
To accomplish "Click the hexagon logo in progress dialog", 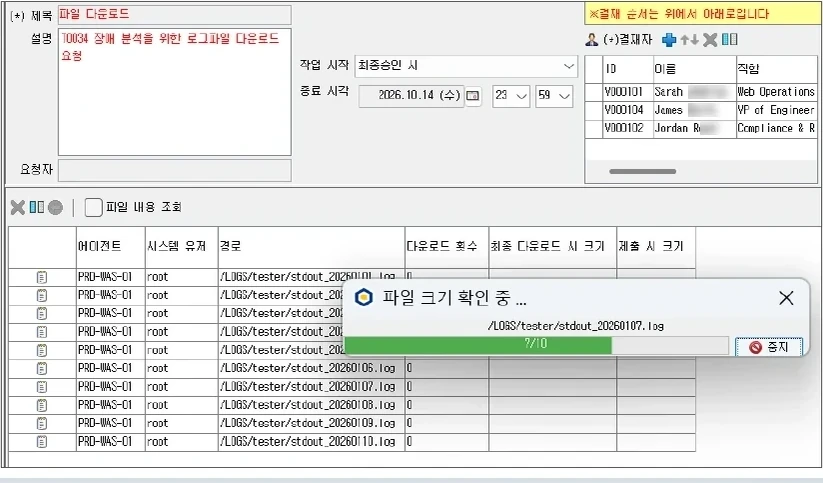I will [x=364, y=298].
